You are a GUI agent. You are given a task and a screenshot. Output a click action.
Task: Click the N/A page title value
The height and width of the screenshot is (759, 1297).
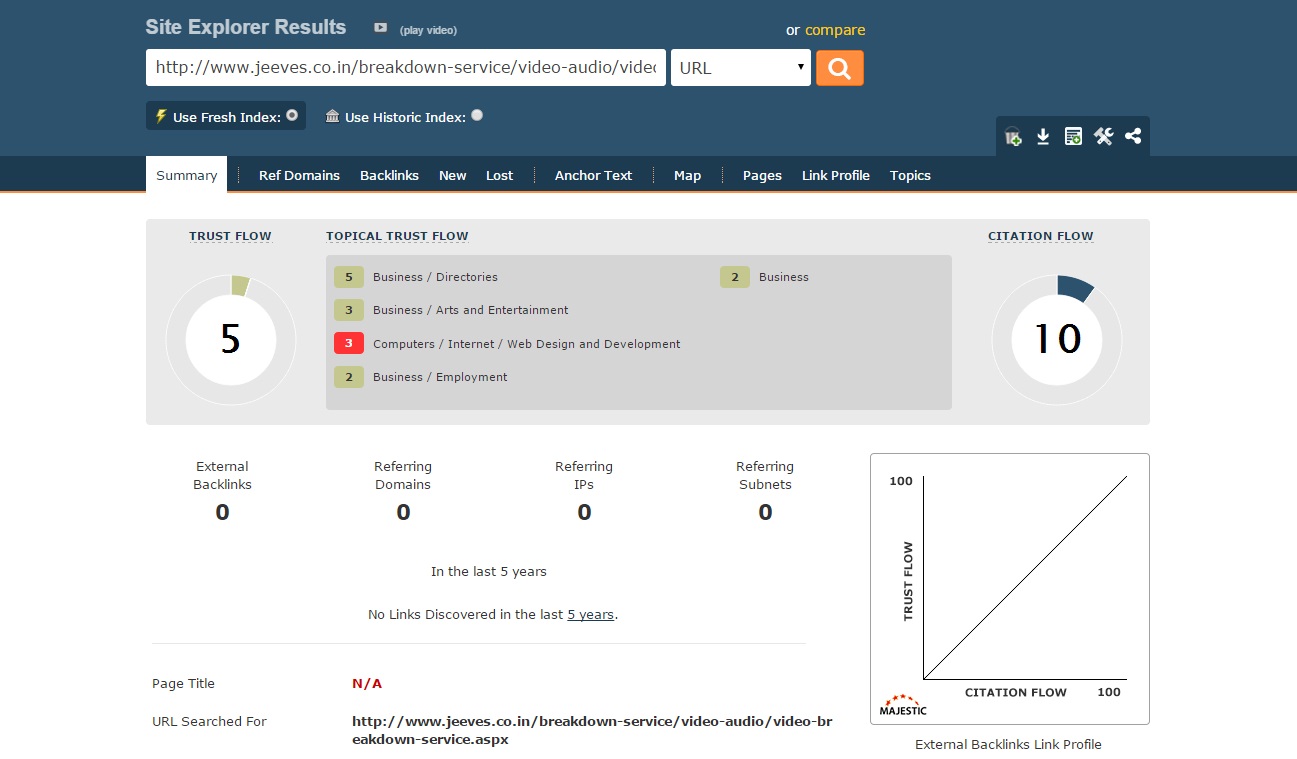[367, 684]
